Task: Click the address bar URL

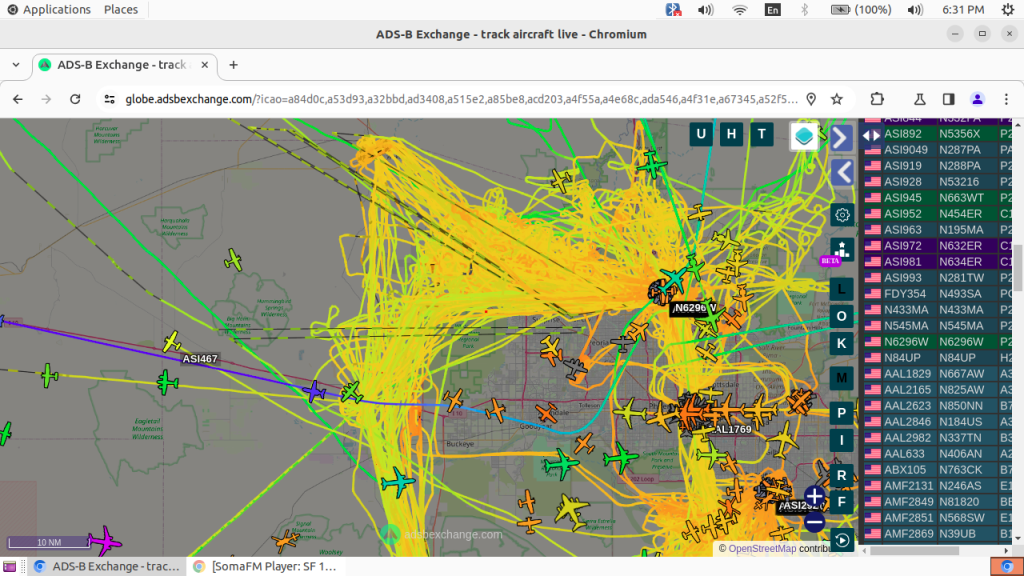Action: [x=461, y=99]
